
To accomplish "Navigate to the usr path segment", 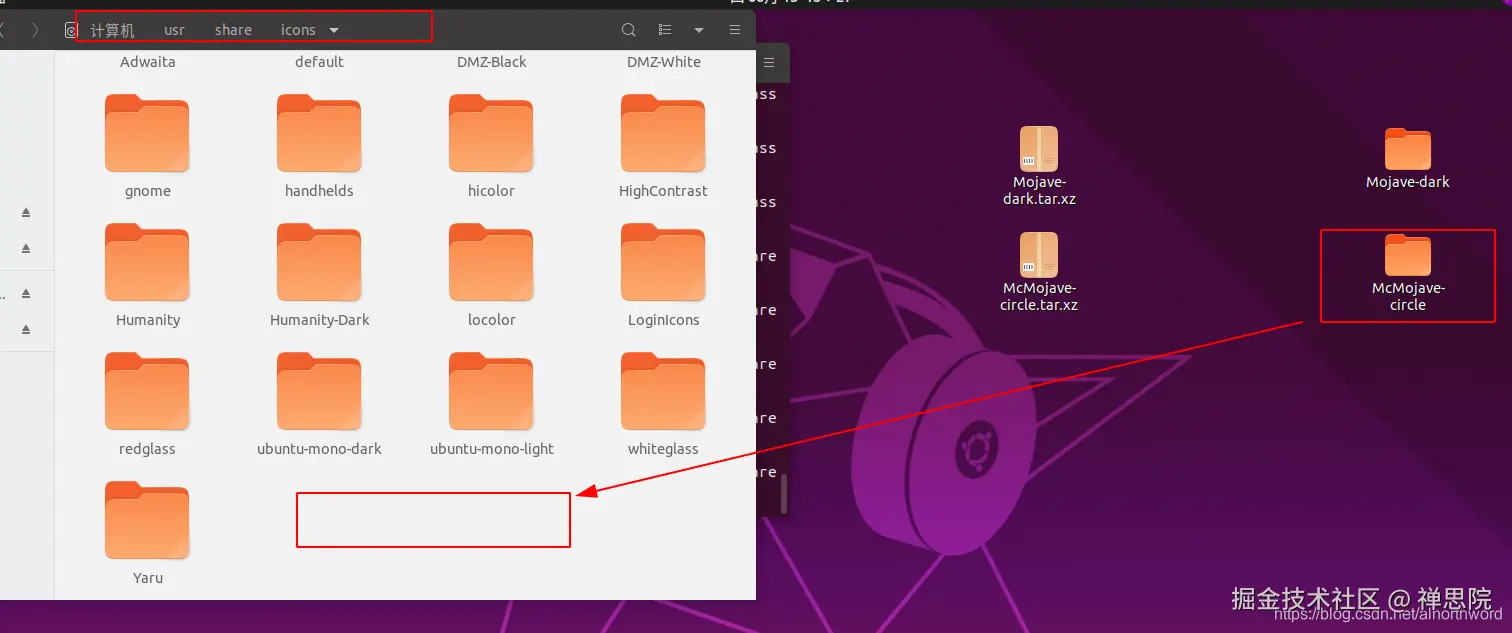I will (x=174, y=30).
